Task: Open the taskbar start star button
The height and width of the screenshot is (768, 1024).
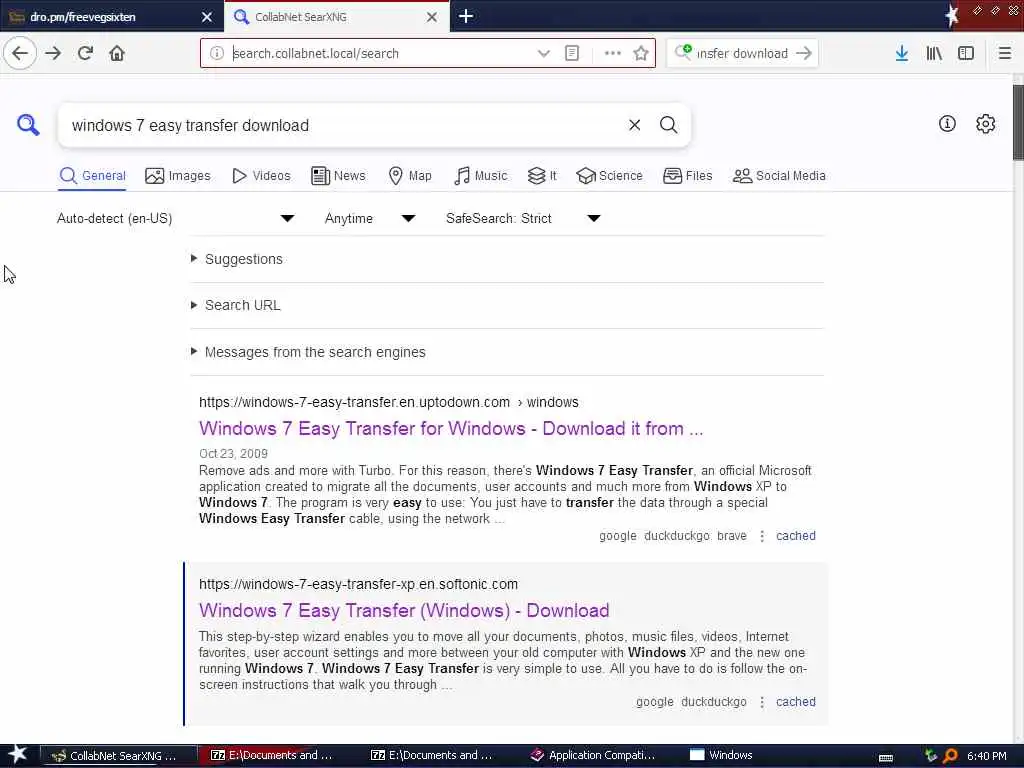Action: (18, 755)
